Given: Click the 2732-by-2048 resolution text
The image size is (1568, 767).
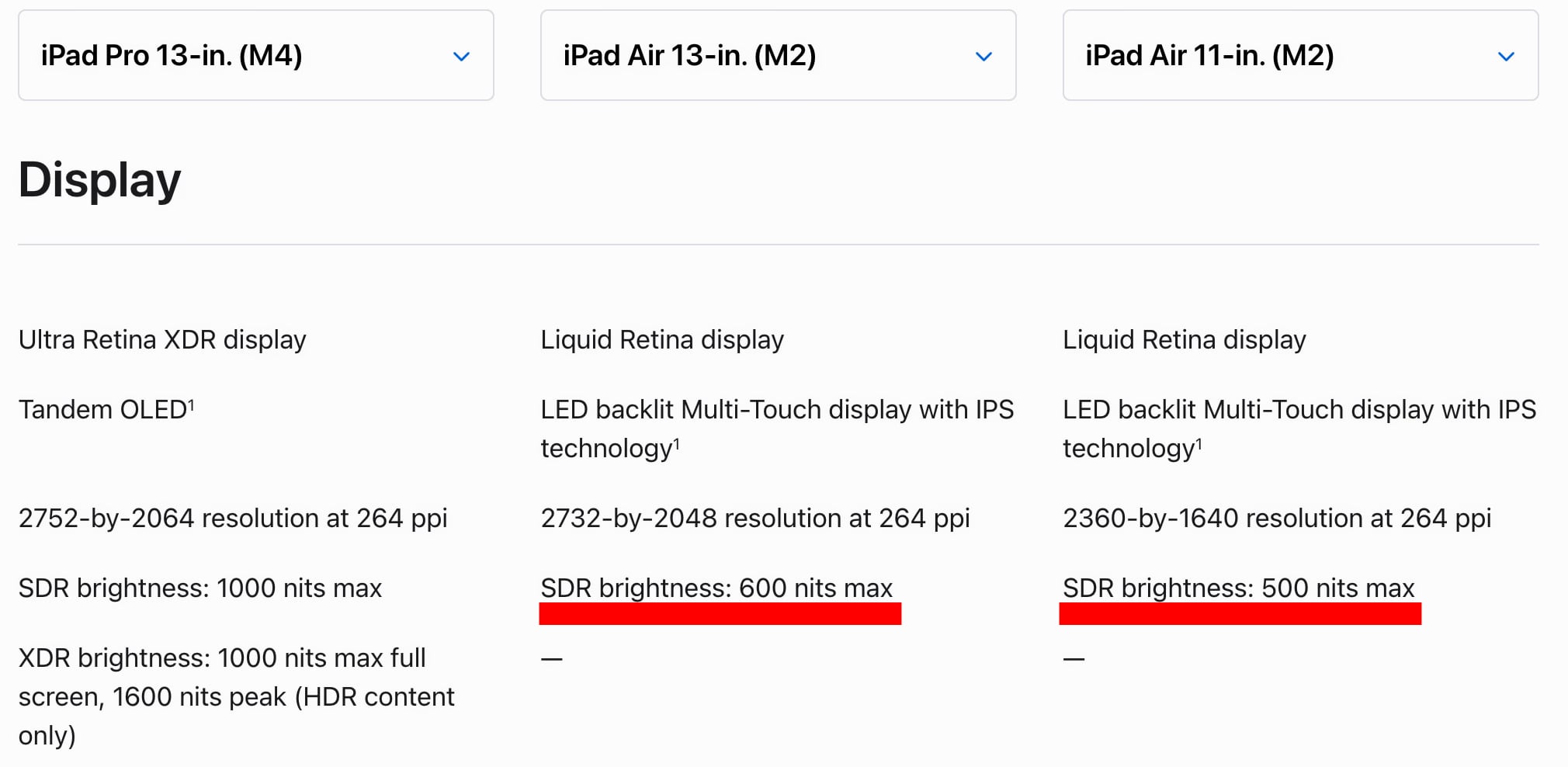Looking at the screenshot, I should [755, 519].
